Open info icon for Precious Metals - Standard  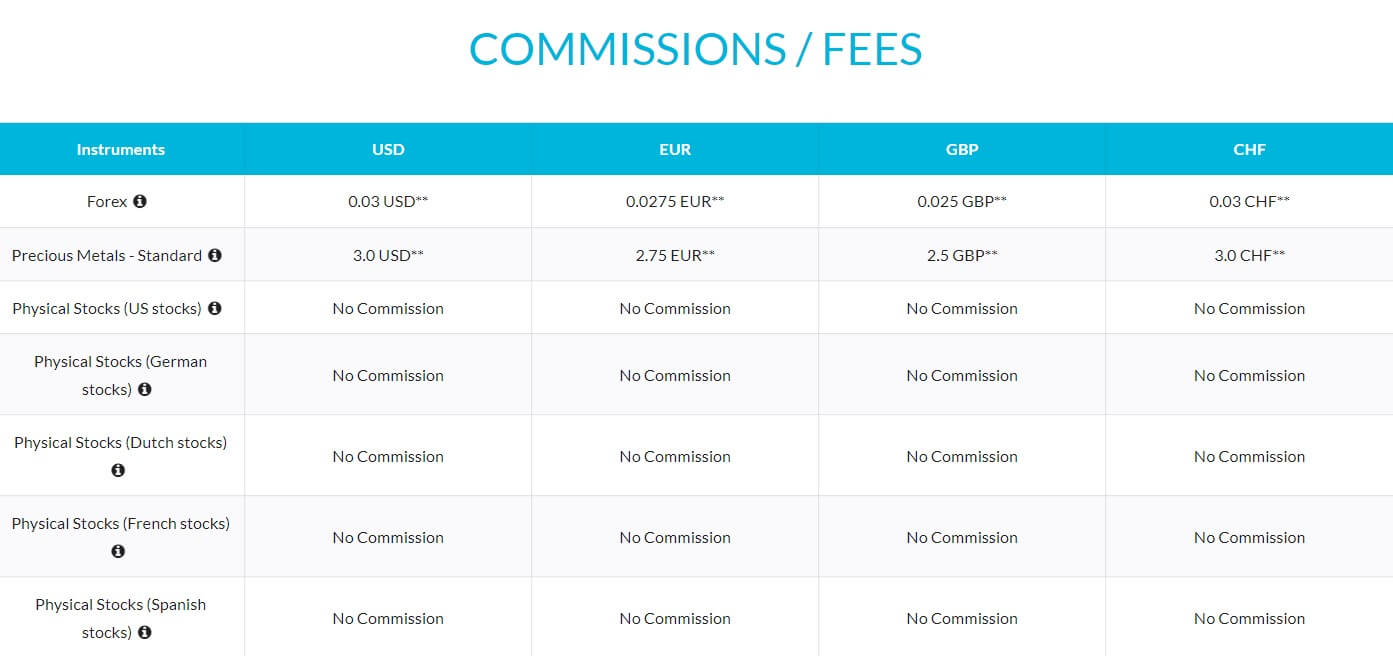[x=214, y=255]
